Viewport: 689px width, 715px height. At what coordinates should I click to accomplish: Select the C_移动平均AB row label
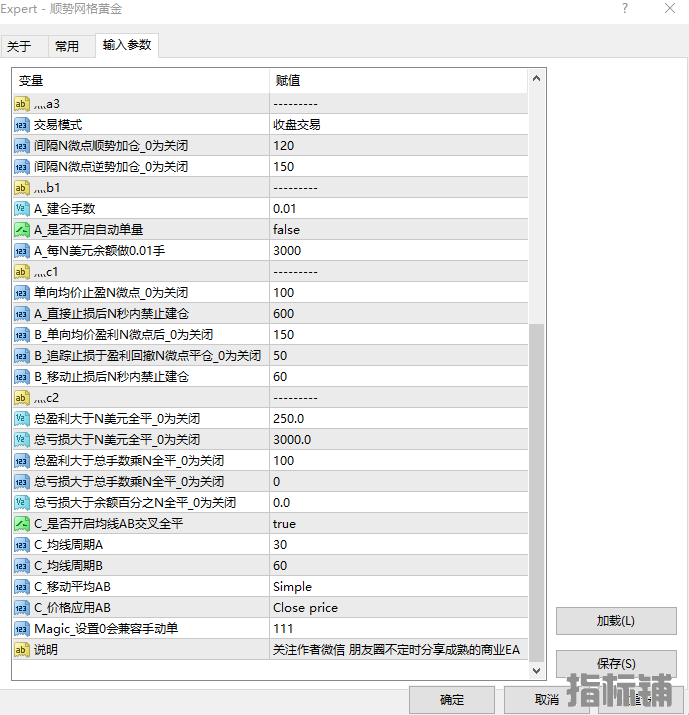point(73,586)
